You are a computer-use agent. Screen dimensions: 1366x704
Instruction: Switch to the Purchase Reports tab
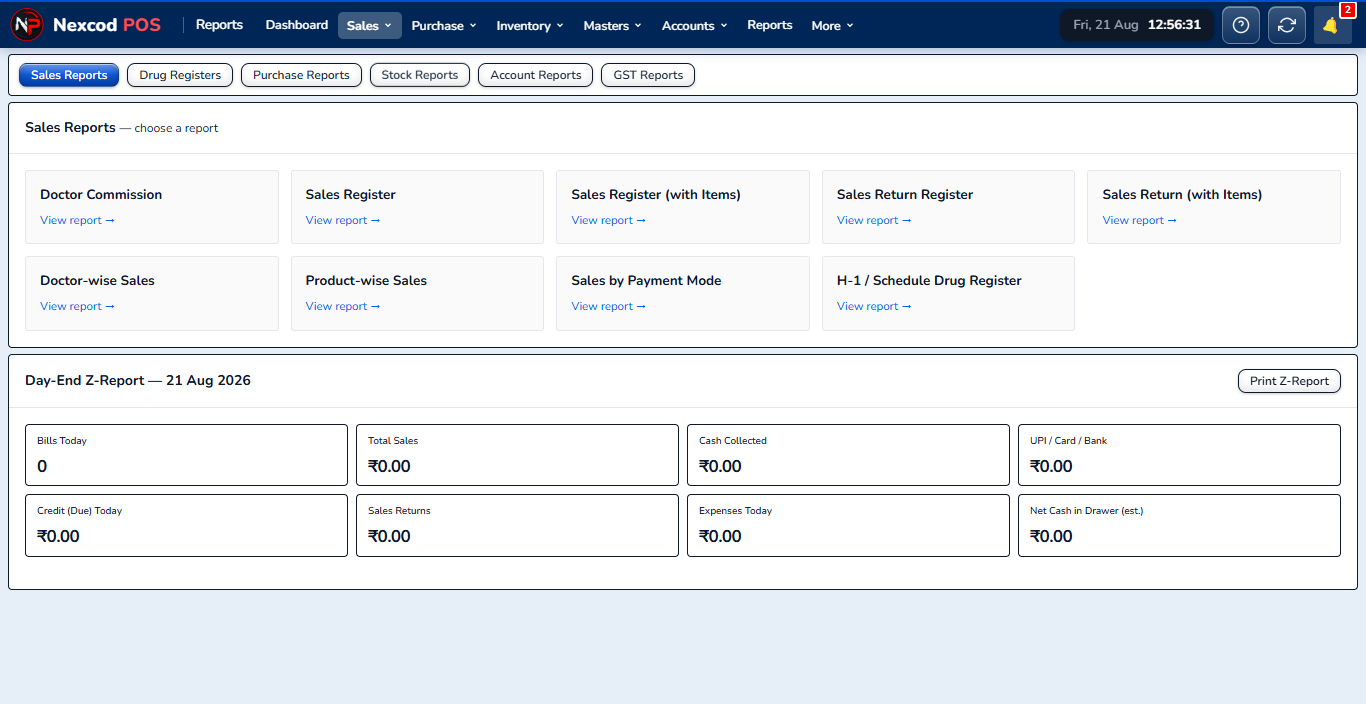(301, 75)
